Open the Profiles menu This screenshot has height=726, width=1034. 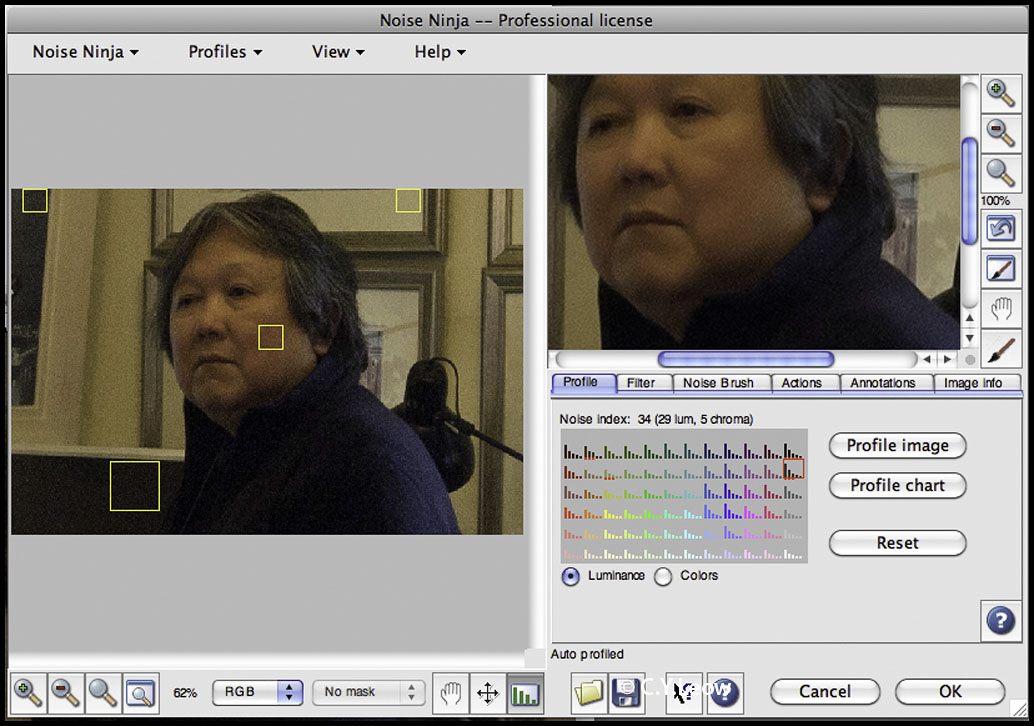[x=225, y=51]
